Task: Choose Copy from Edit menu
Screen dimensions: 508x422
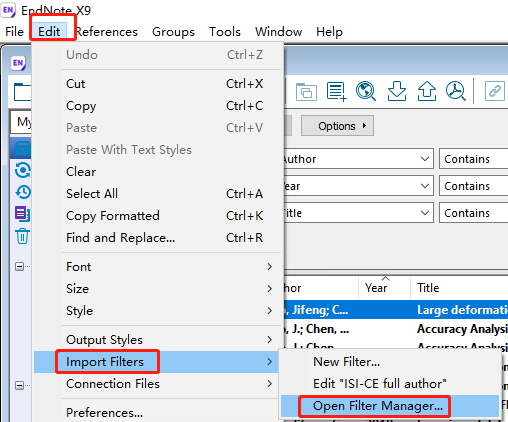Action: 157,106
